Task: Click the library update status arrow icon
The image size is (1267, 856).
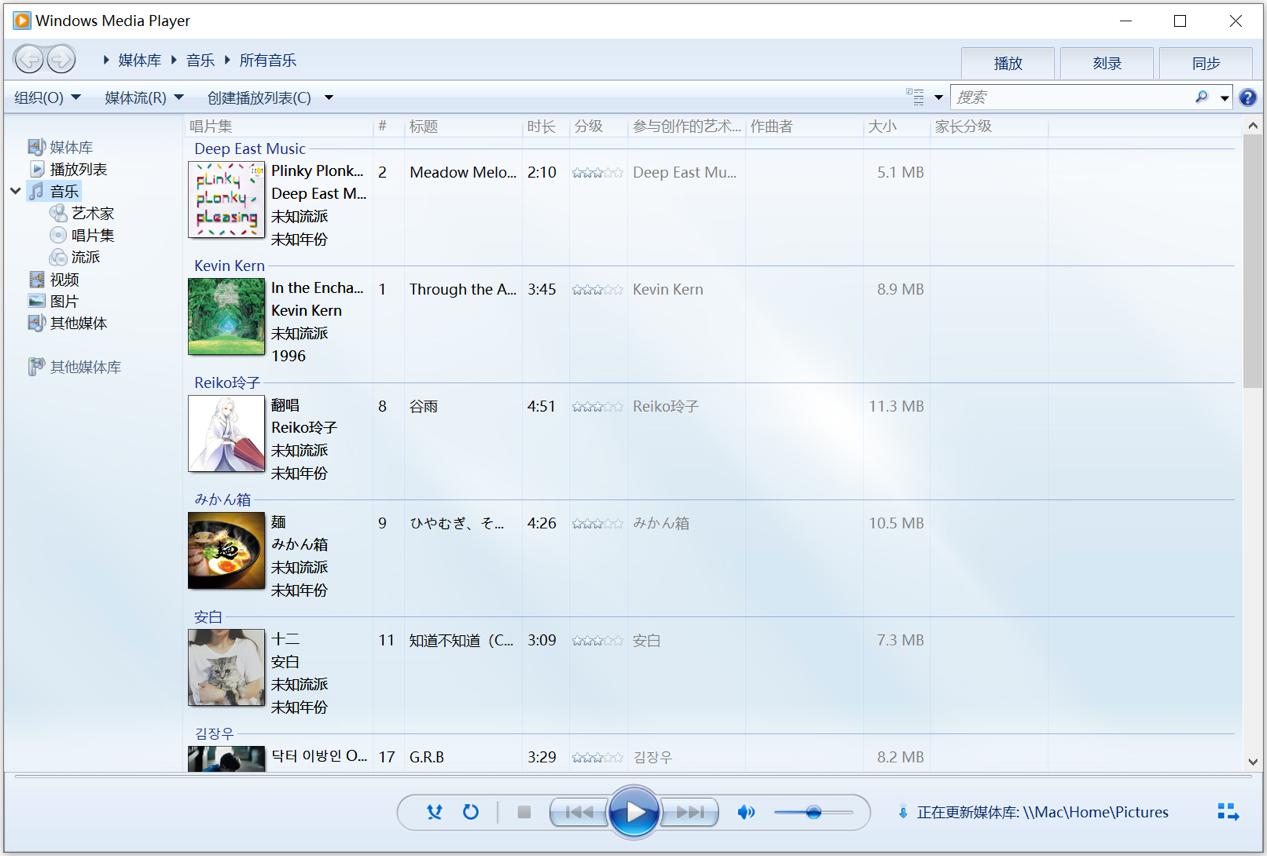Action: (903, 812)
